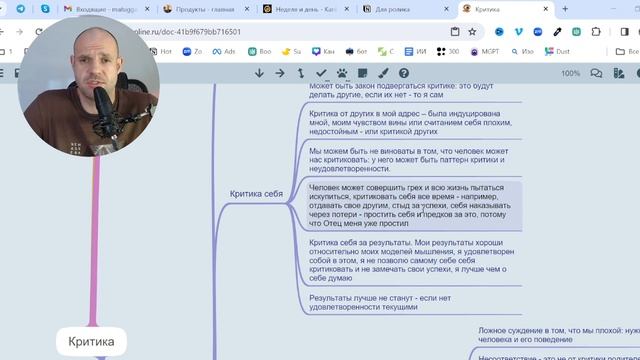Switch to the Неделя и день tab
Screen dimensions: 640x360
pos(305,9)
